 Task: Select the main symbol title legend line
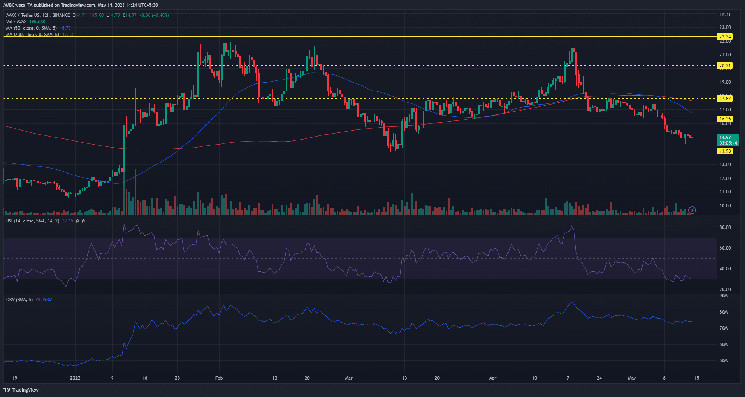(86, 15)
